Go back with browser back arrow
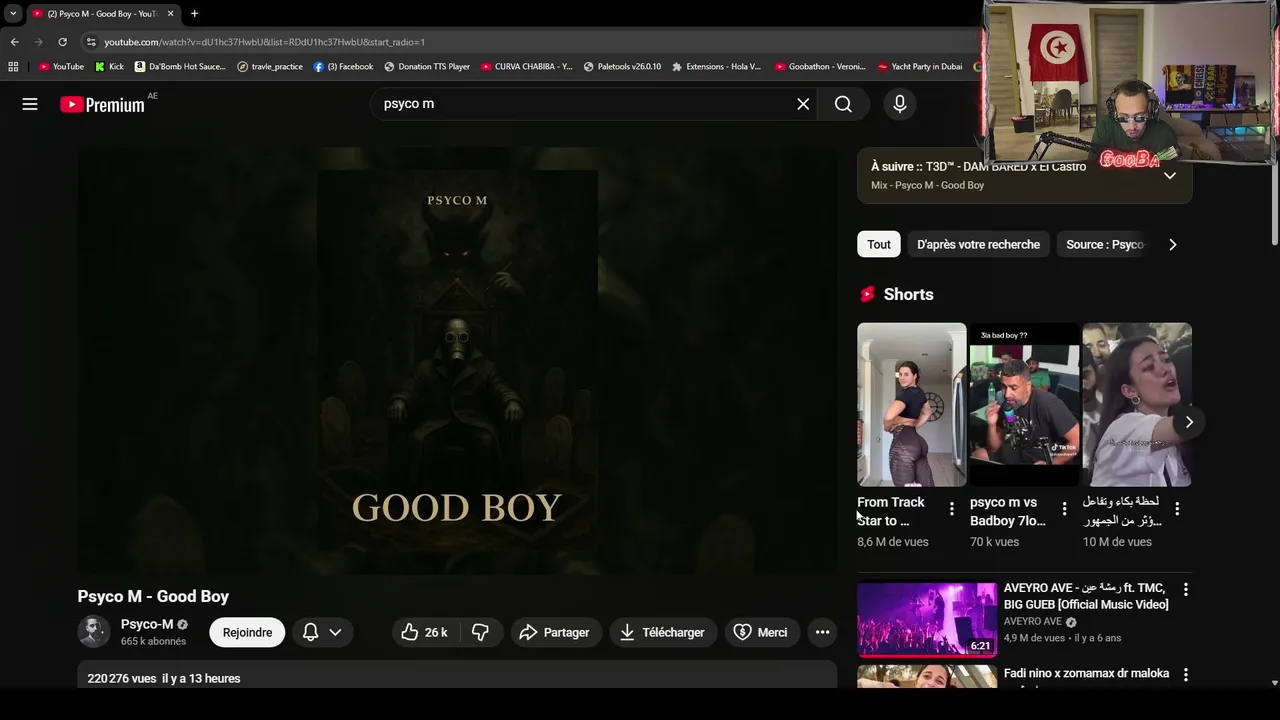Viewport: 1280px width, 720px height. tap(14, 42)
